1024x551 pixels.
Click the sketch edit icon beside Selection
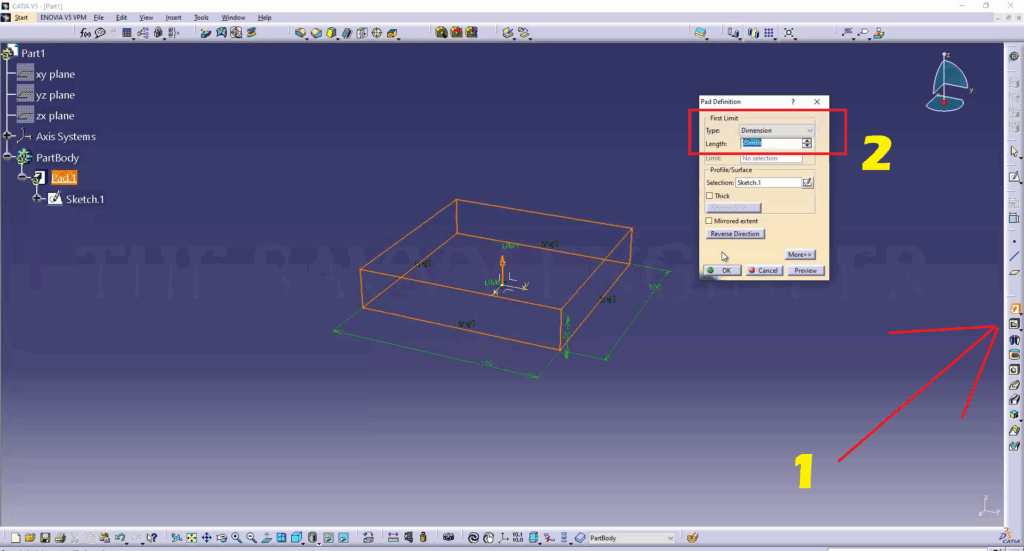click(808, 183)
